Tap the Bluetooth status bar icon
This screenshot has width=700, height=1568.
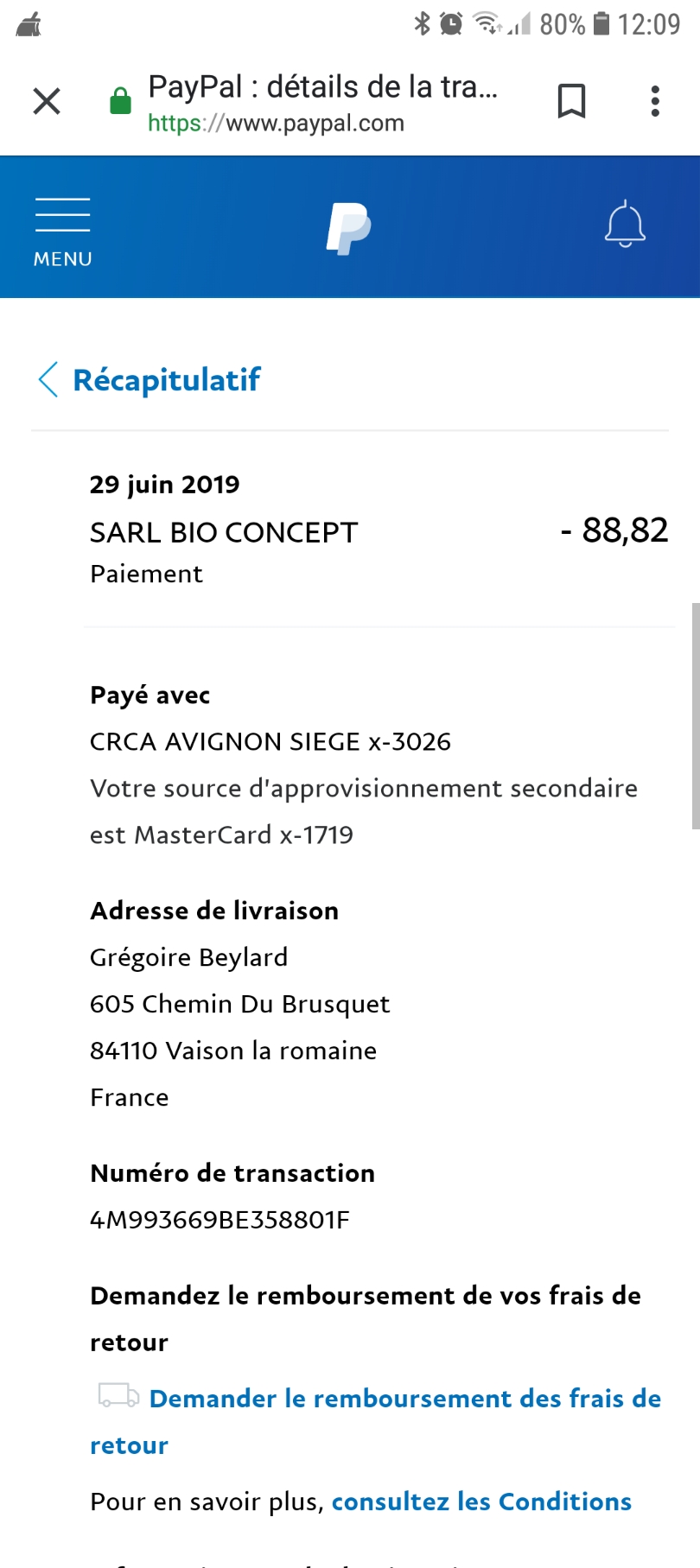[x=422, y=23]
